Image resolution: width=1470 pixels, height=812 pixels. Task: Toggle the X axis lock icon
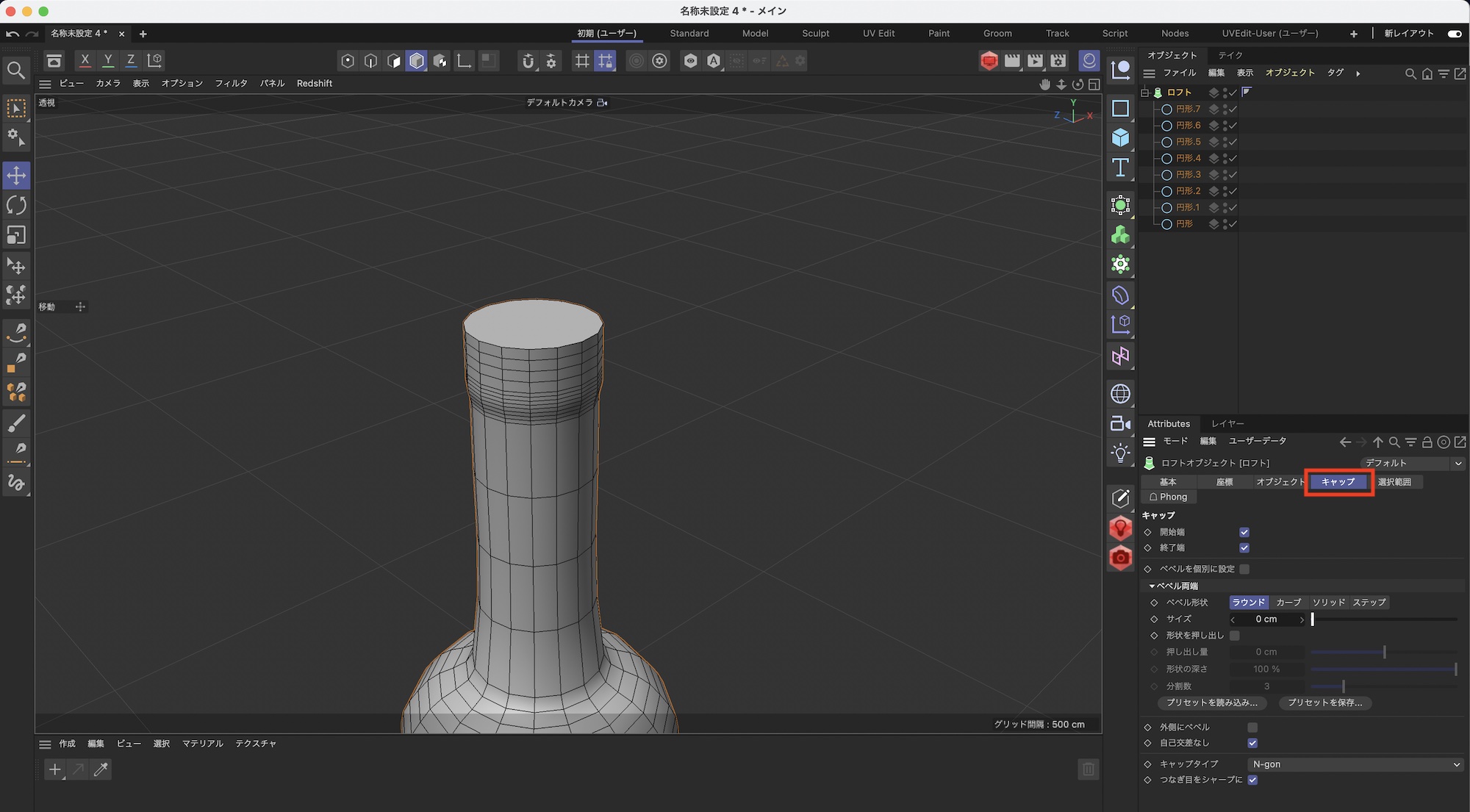click(x=85, y=60)
